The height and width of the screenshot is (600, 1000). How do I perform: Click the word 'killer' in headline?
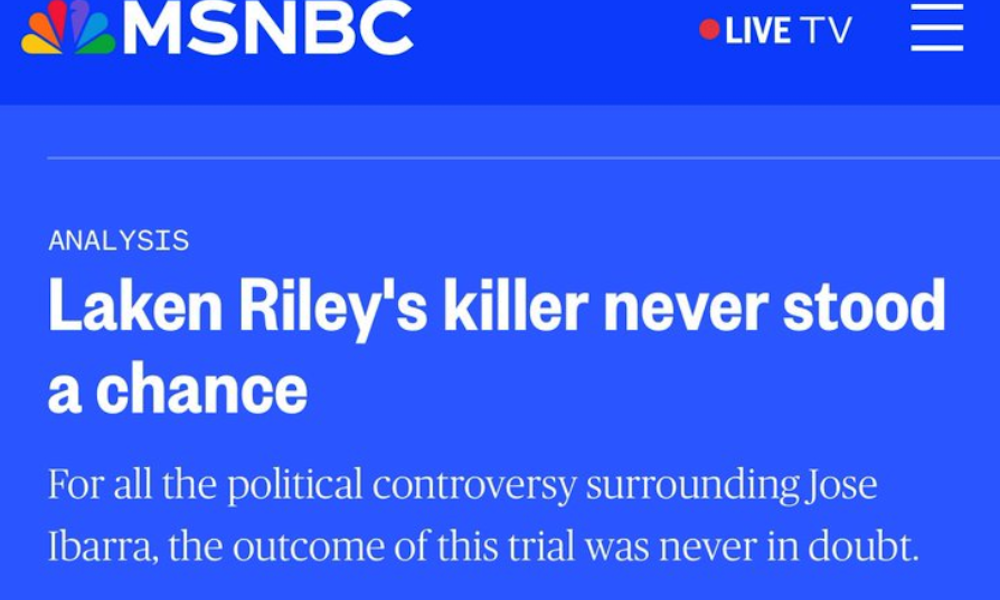[515, 306]
